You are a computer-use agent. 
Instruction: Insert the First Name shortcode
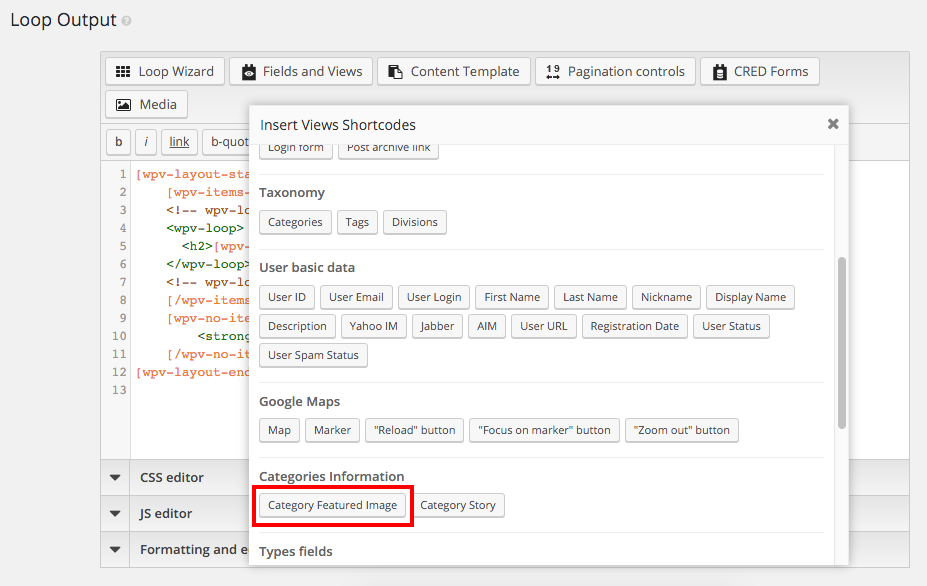512,297
